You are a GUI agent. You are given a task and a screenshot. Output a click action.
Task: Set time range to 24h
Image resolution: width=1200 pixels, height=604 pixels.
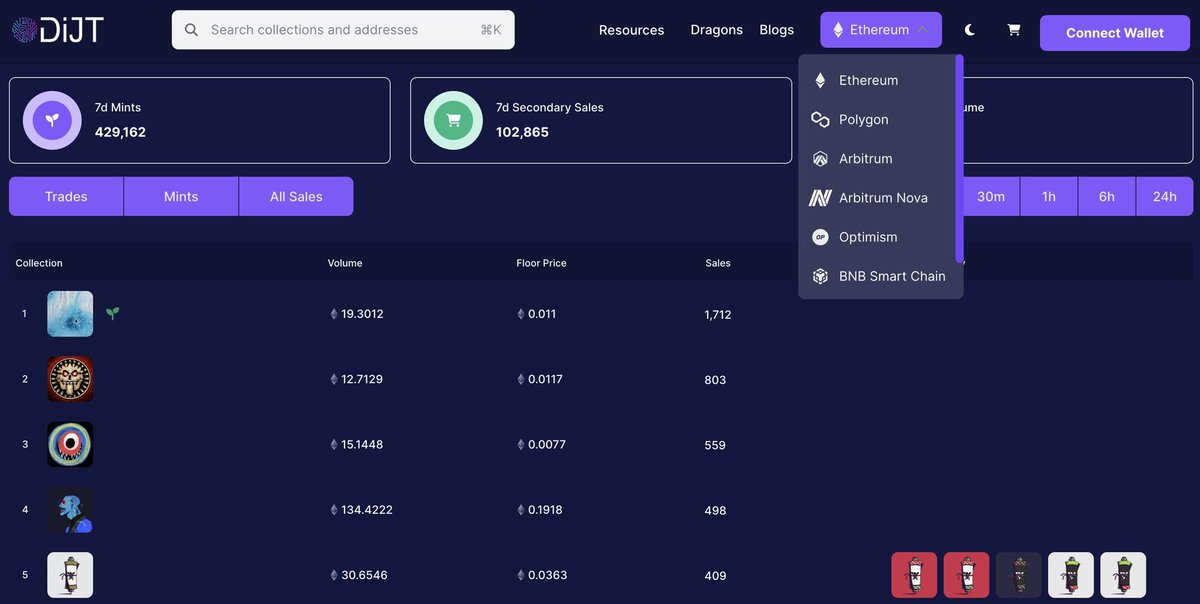tap(1165, 196)
